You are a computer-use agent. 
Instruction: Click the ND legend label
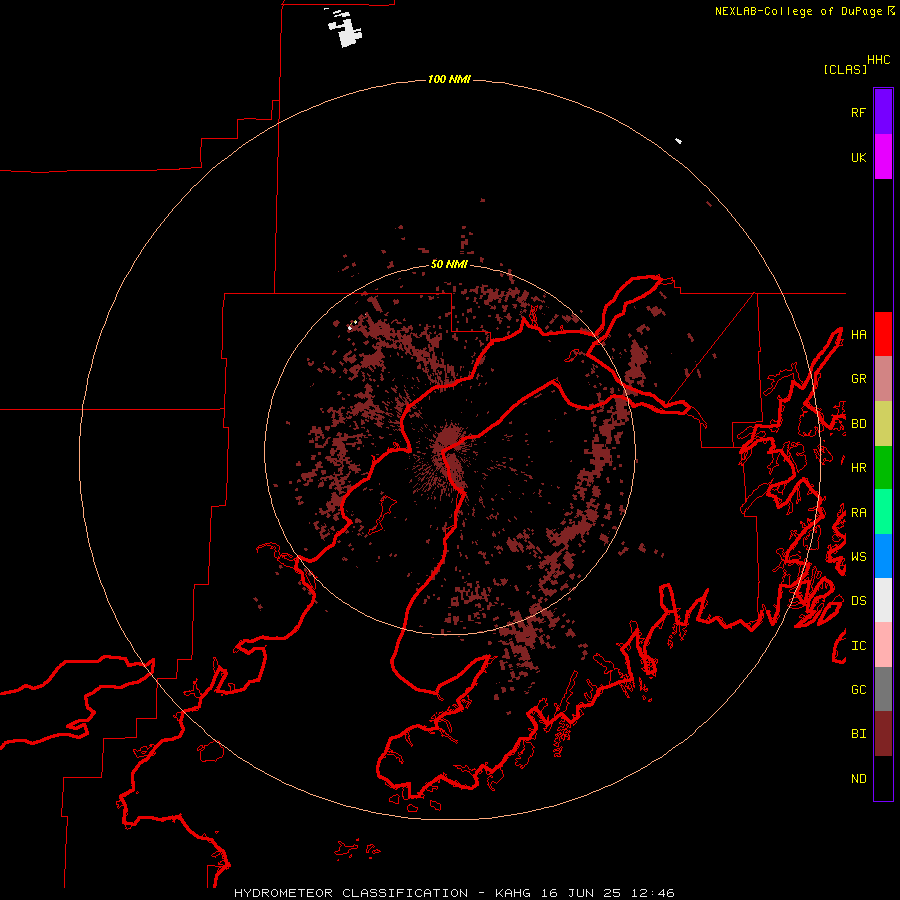[x=858, y=778]
